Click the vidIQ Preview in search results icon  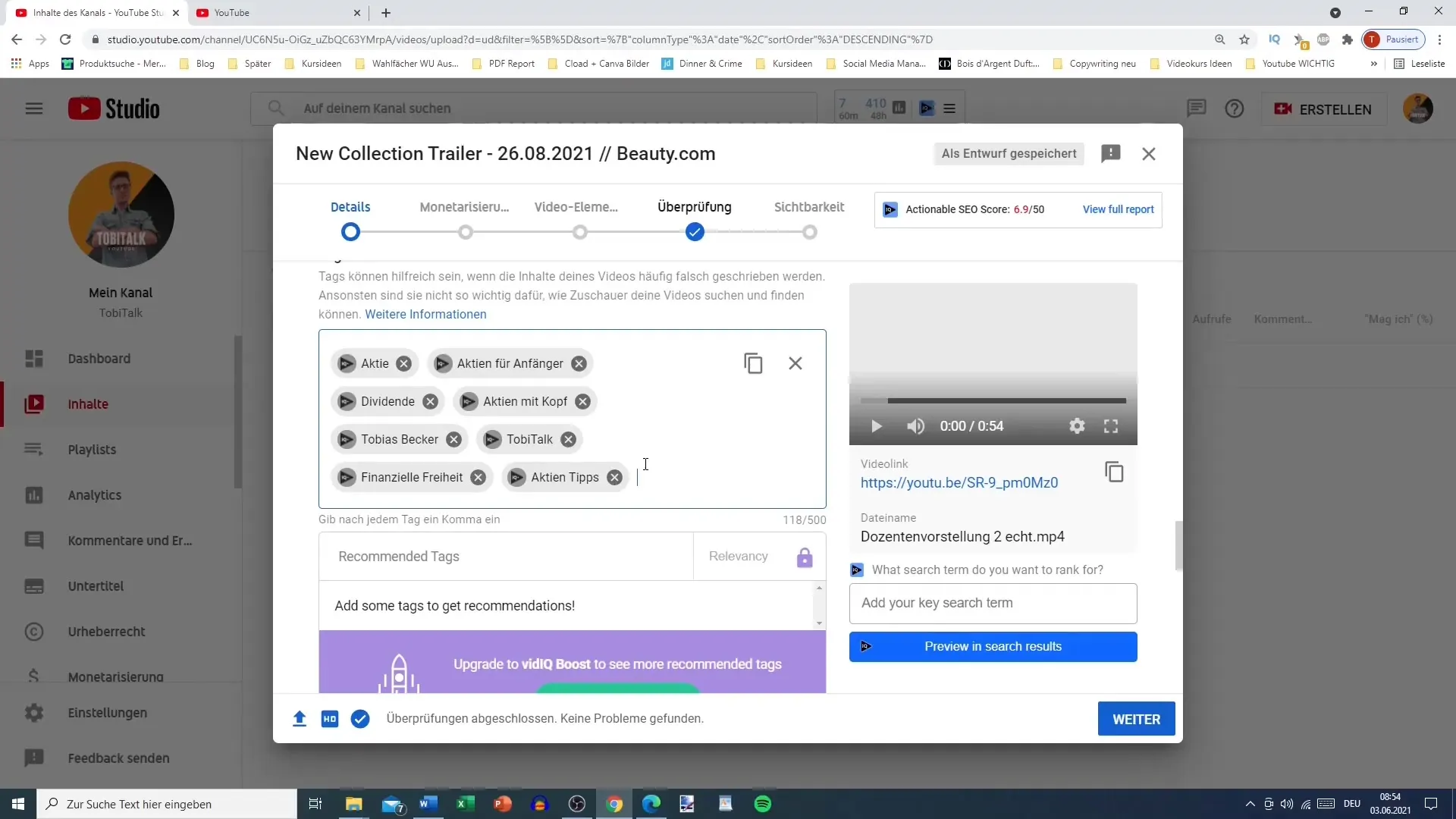[x=866, y=646]
